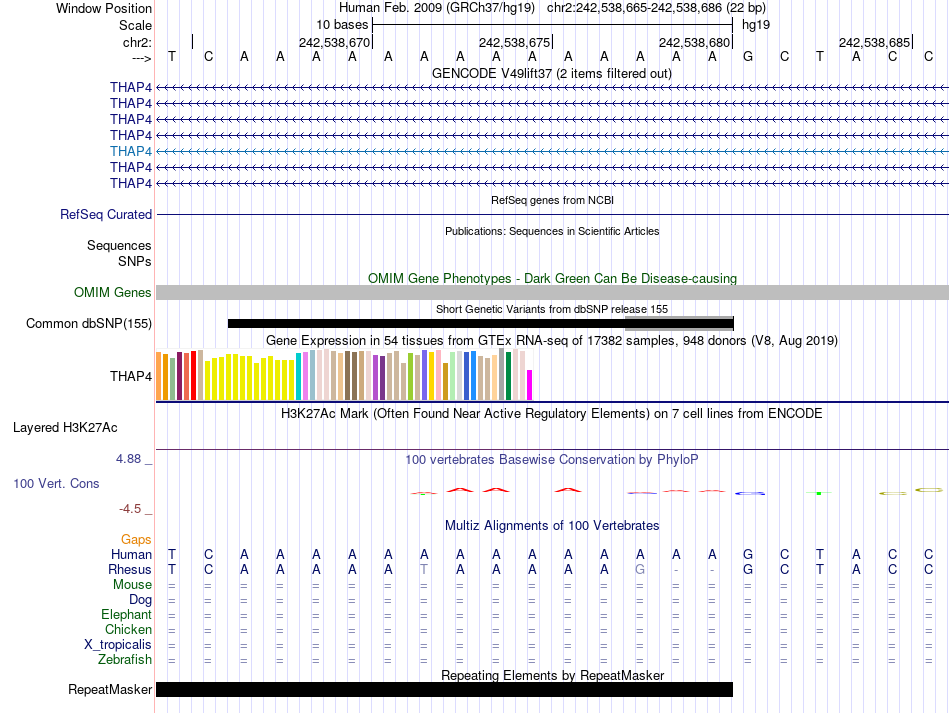The width and height of the screenshot is (950, 713).
Task: Select the Zebrafish alignment row label
Action: [x=125, y=660]
